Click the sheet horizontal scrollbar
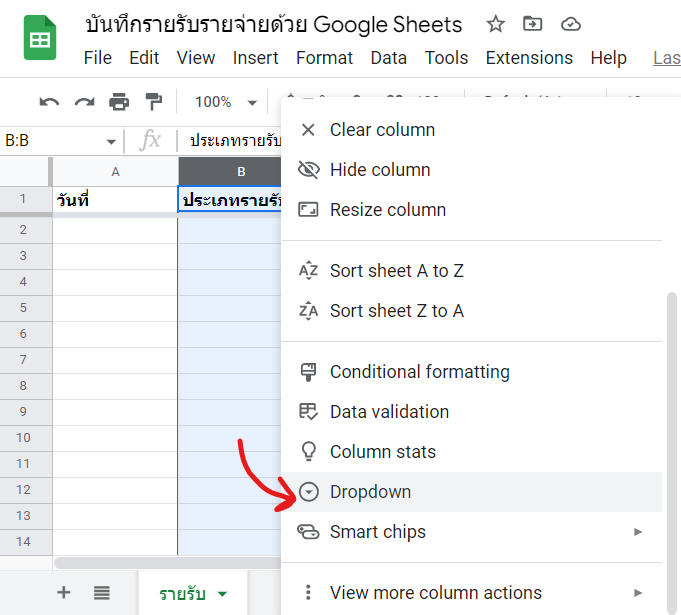Image resolution: width=681 pixels, height=615 pixels. 167,563
